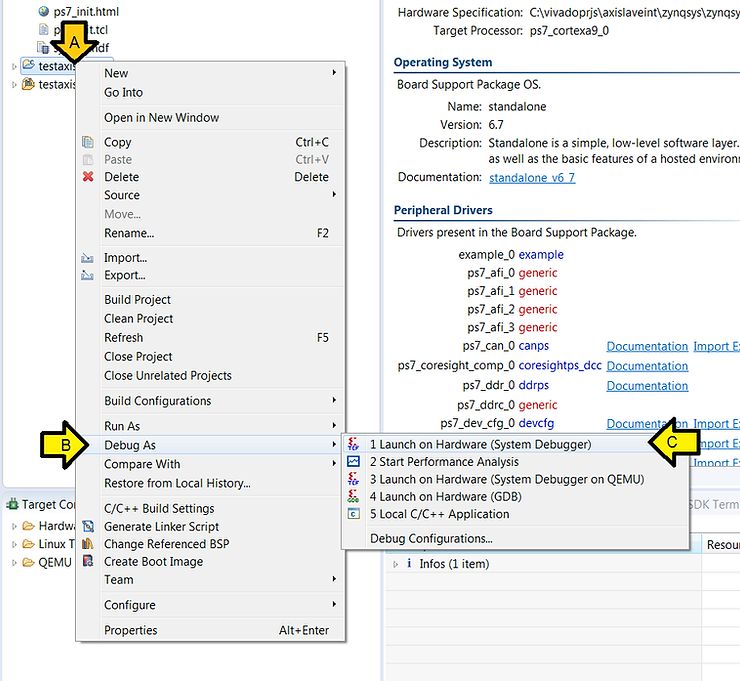Open the Run As submenu
This screenshot has width=740, height=681.
[x=210, y=426]
